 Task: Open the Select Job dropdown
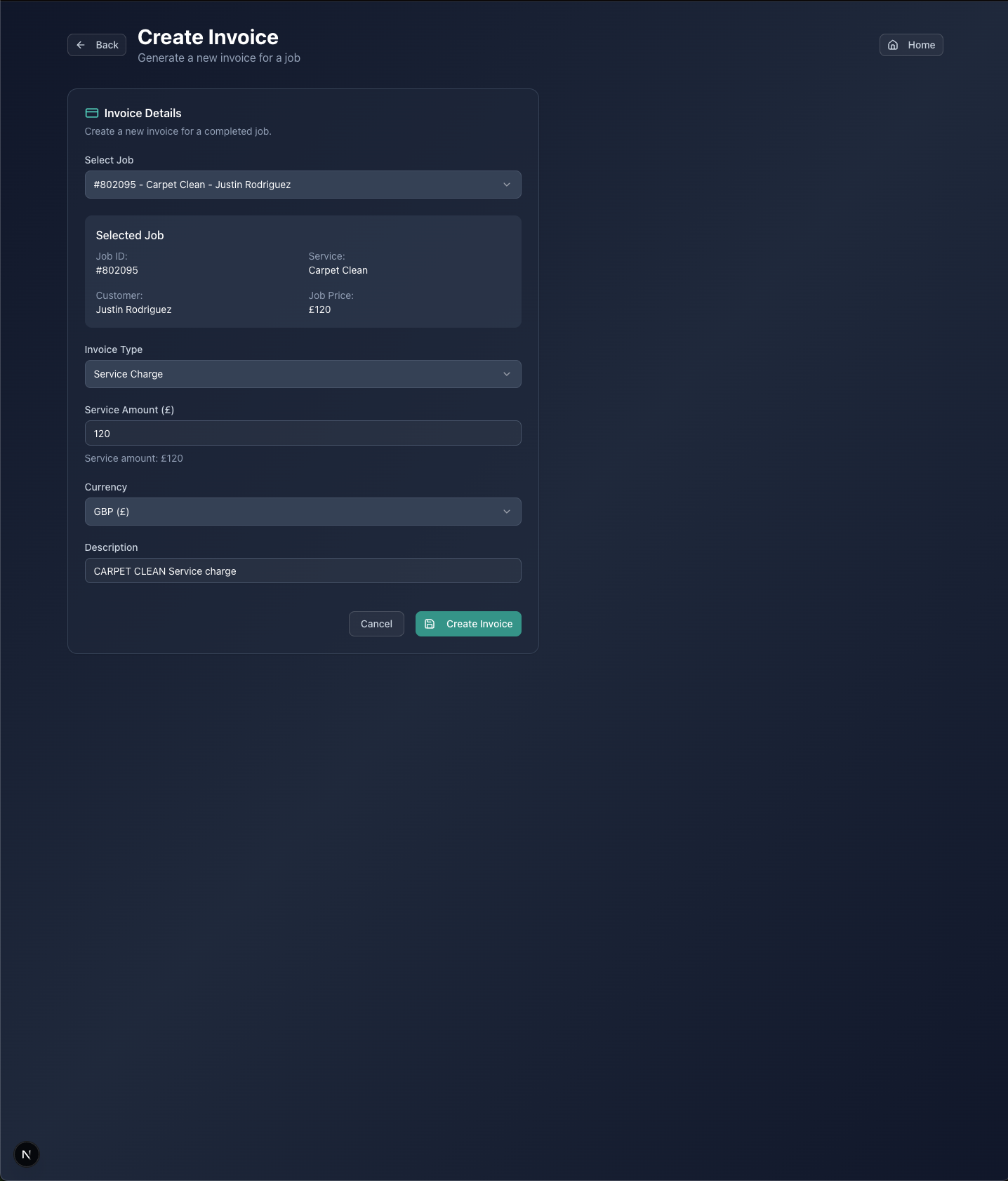click(x=303, y=185)
